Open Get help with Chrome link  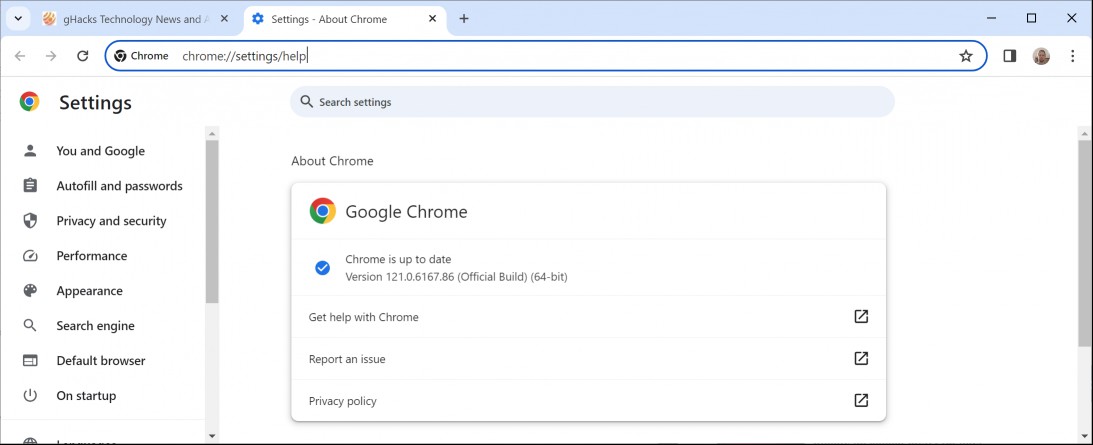tap(588, 317)
